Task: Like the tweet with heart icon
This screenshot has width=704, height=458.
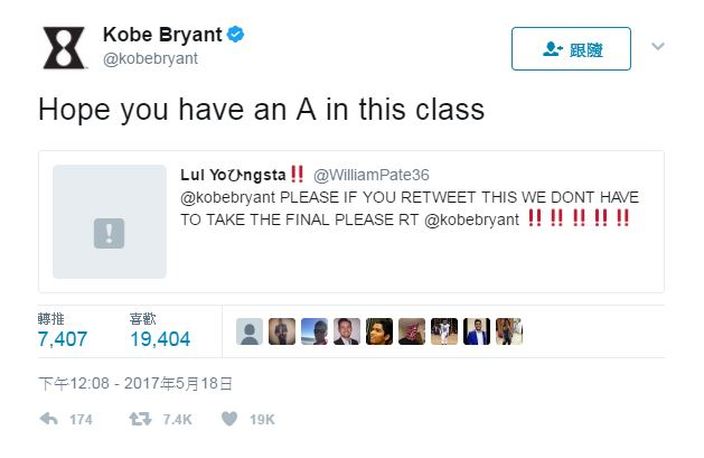Action: [229, 418]
